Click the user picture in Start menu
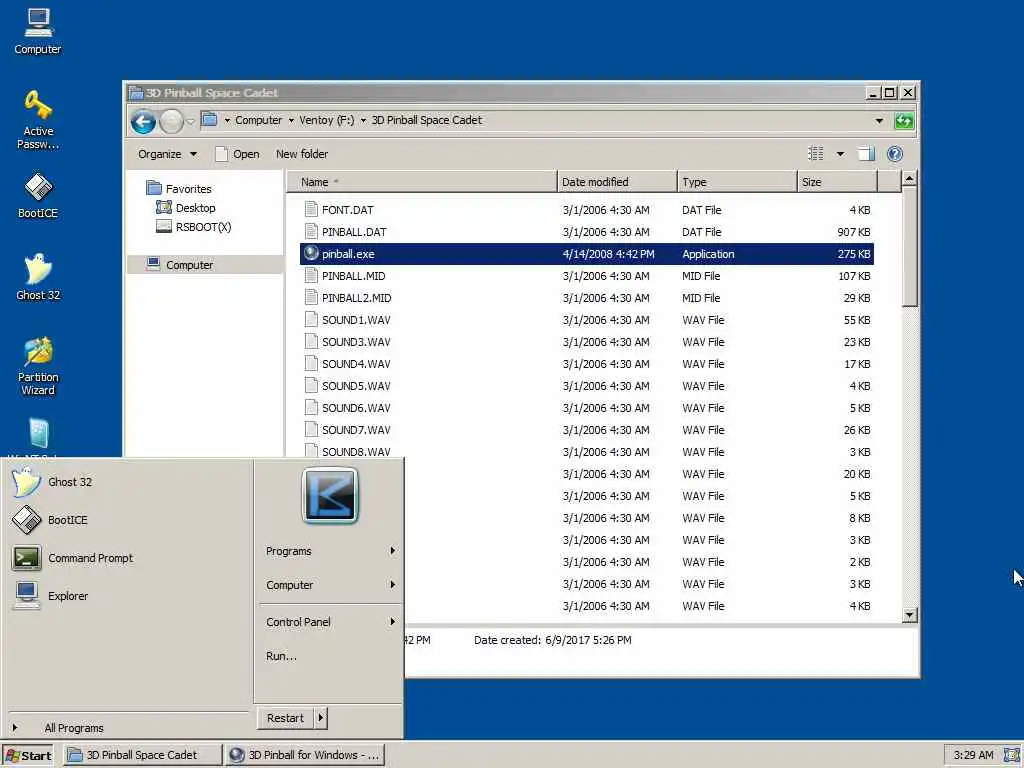Image resolution: width=1024 pixels, height=768 pixels. [x=330, y=495]
